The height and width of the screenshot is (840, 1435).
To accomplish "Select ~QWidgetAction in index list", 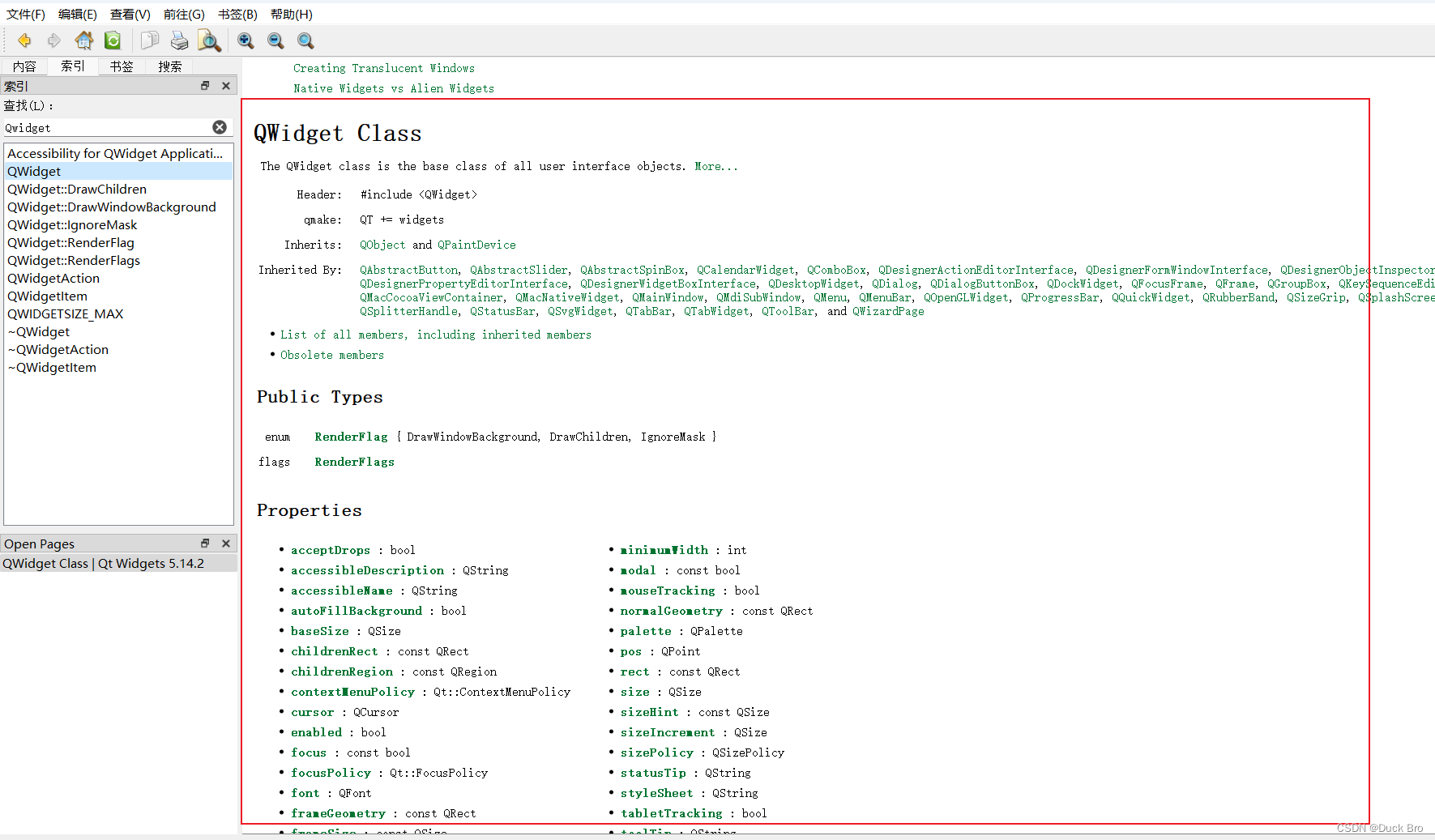I will [118, 349].
